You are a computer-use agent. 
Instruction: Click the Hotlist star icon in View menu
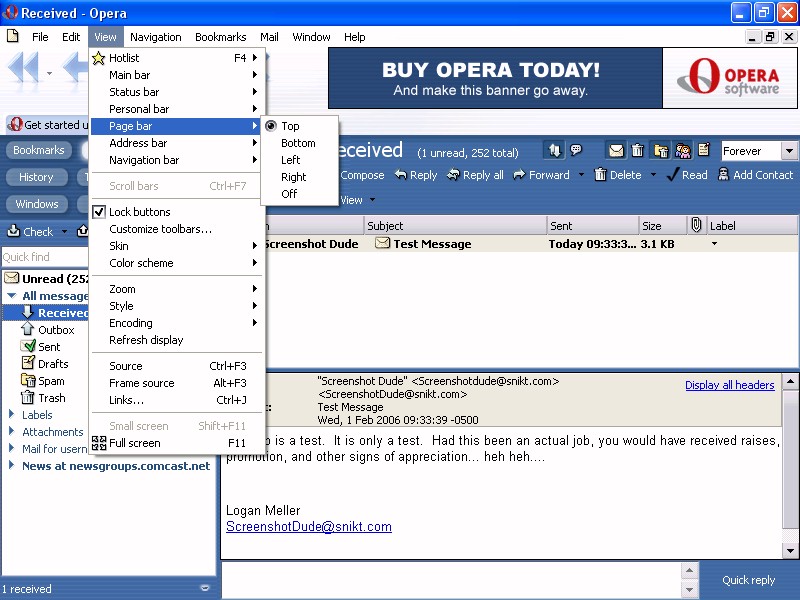tap(99, 58)
